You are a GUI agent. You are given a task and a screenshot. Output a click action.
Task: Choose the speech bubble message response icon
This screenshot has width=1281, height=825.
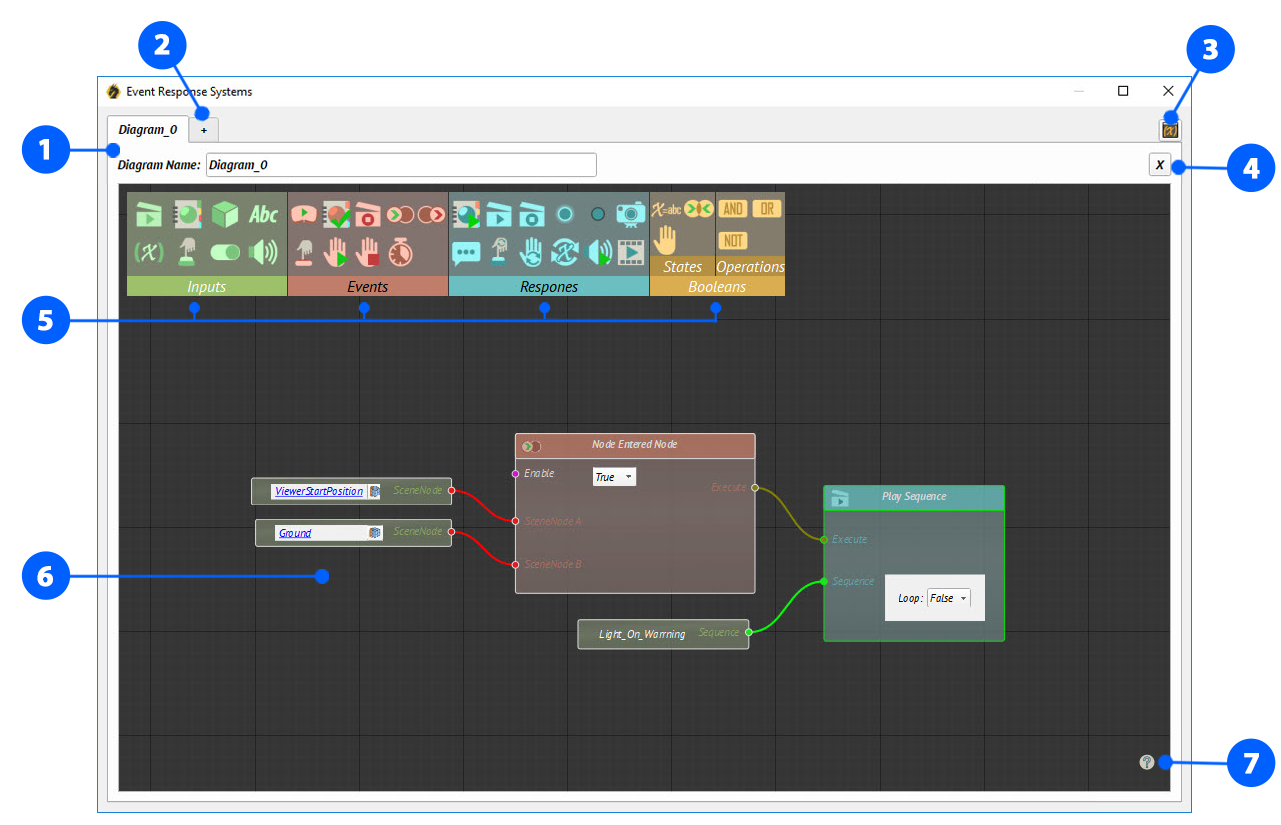[466, 253]
